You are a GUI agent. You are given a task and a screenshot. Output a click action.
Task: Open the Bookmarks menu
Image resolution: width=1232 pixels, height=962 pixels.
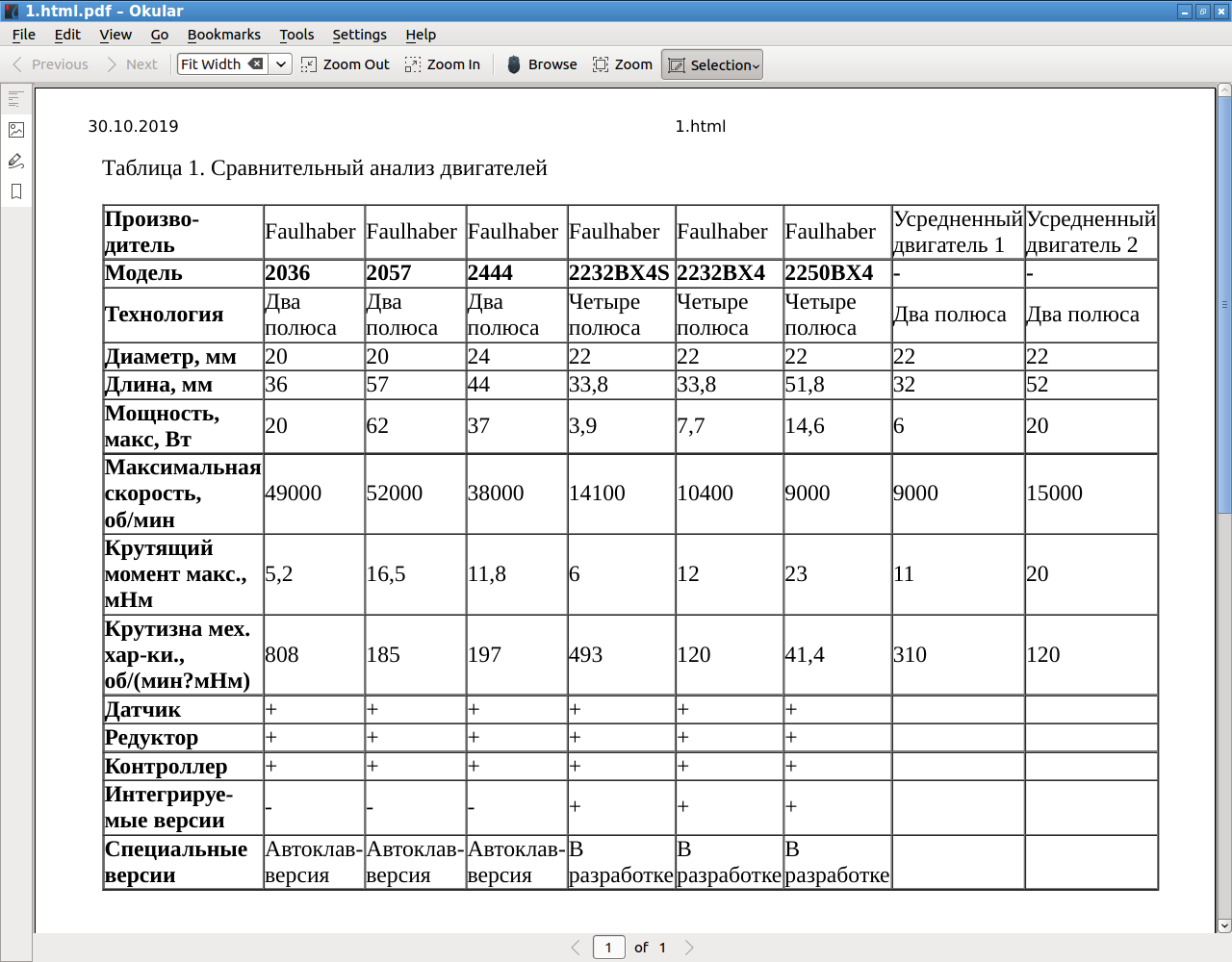point(223,35)
